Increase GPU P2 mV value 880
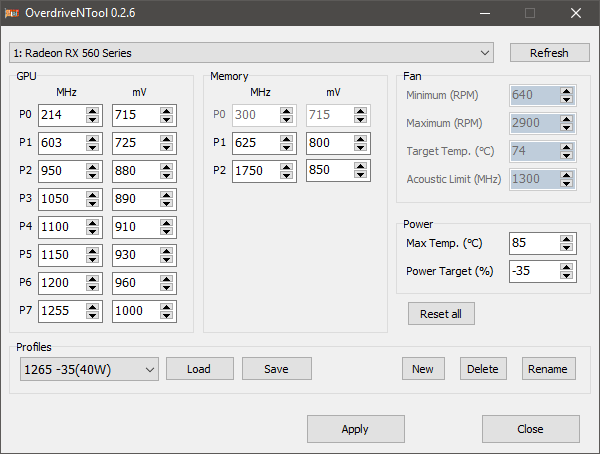The image size is (600, 454). click(166, 167)
